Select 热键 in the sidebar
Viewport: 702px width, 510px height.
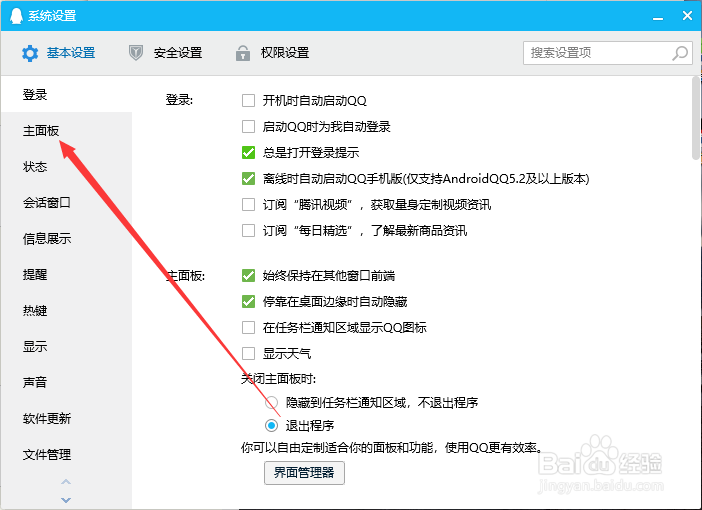pos(67,310)
